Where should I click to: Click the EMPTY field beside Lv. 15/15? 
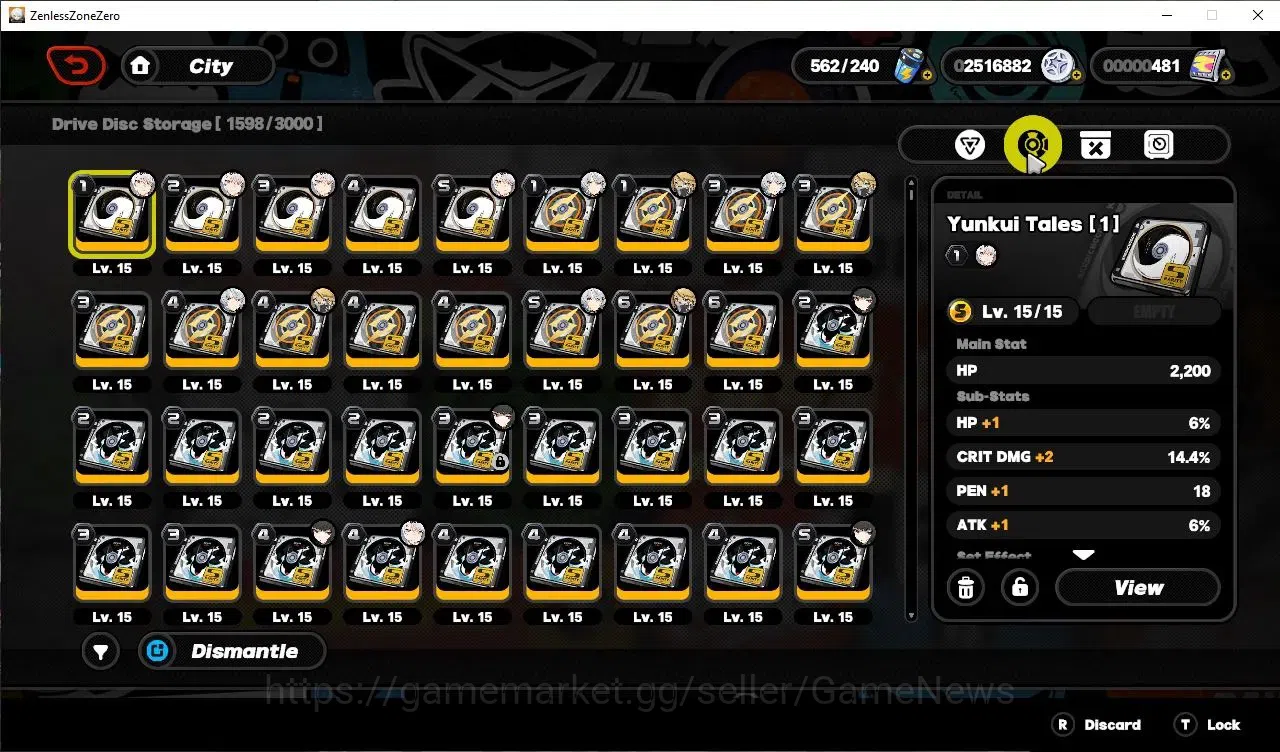(x=1154, y=311)
